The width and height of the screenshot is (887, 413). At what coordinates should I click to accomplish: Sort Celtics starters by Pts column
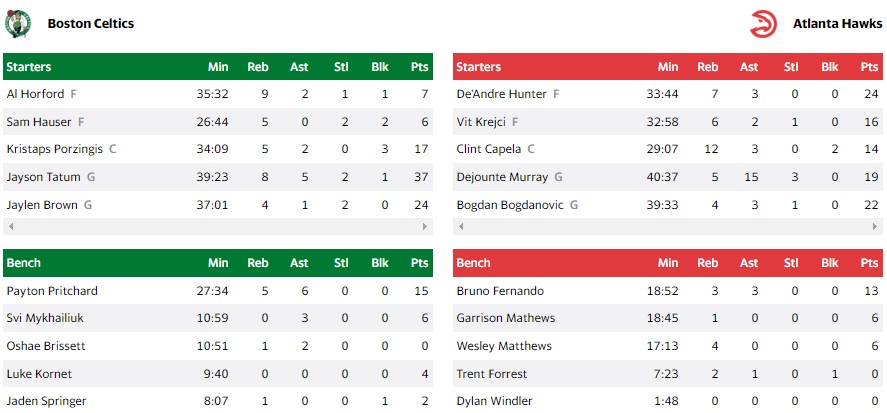click(x=419, y=67)
